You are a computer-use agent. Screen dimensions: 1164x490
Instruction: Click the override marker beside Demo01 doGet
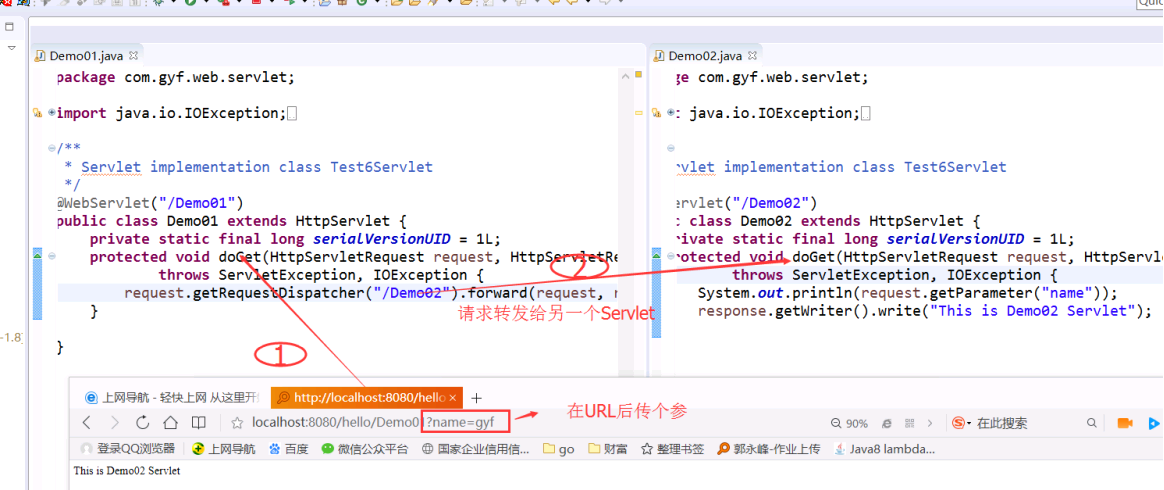(37, 256)
